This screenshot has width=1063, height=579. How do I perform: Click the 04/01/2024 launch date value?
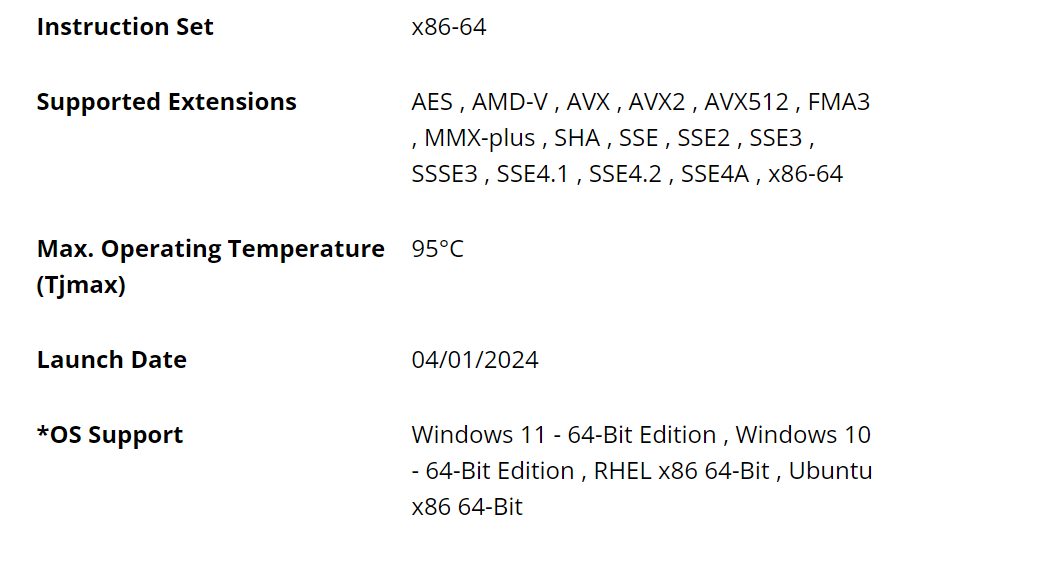click(475, 360)
